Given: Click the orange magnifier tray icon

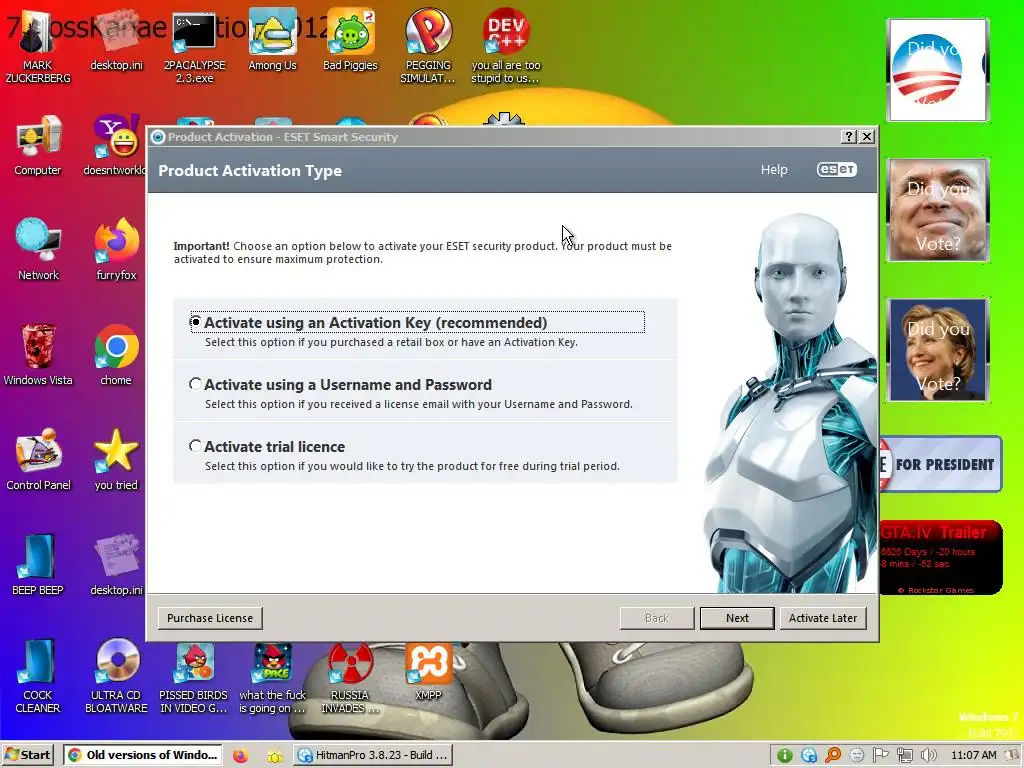Looking at the screenshot, I should pos(833,756).
